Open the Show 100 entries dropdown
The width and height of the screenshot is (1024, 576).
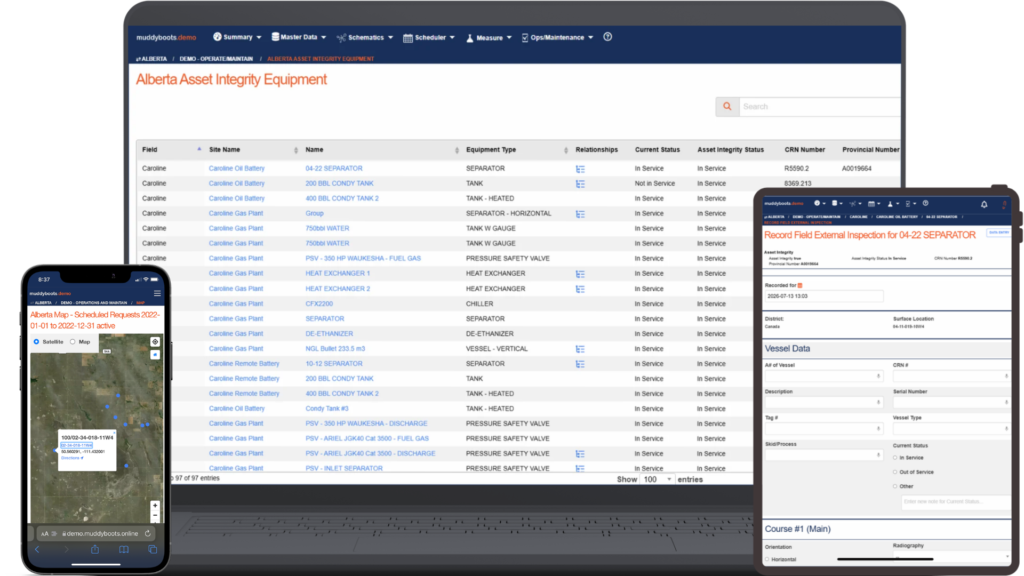(x=657, y=479)
